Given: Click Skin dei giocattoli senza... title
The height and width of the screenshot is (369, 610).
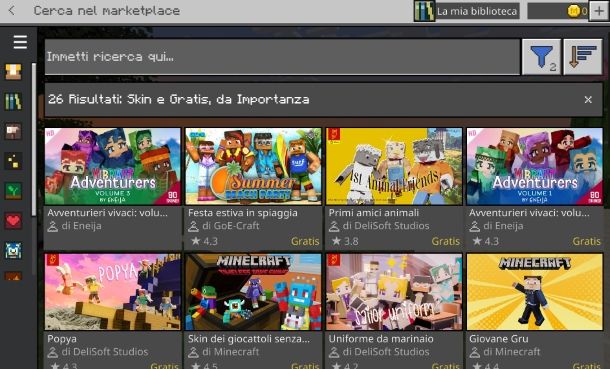Looking at the screenshot, I should coord(249,339).
